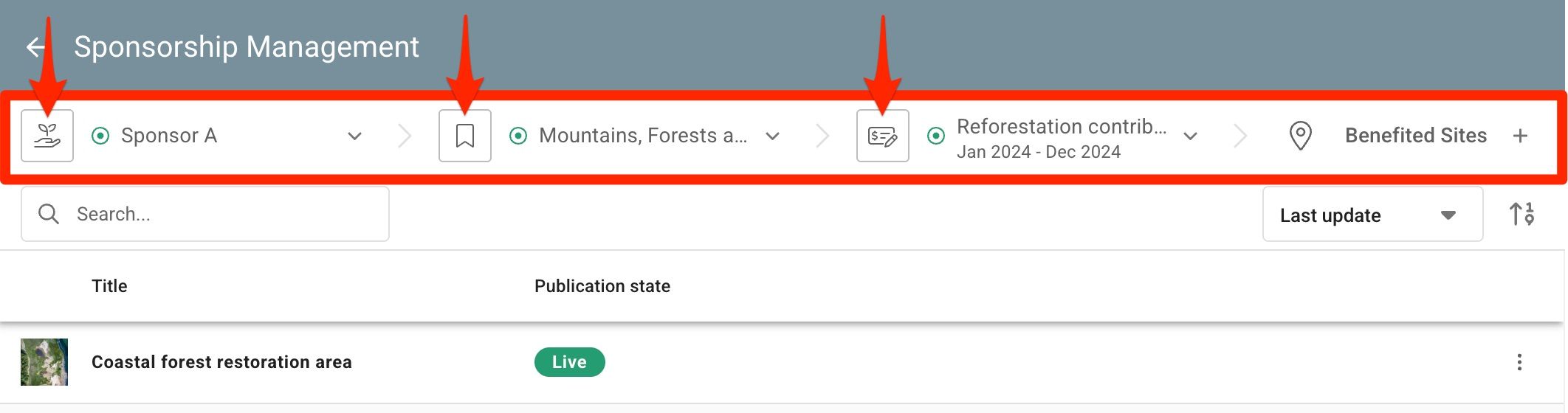
Task: Expand the Reforestation contribution dropdown
Action: 1190,136
